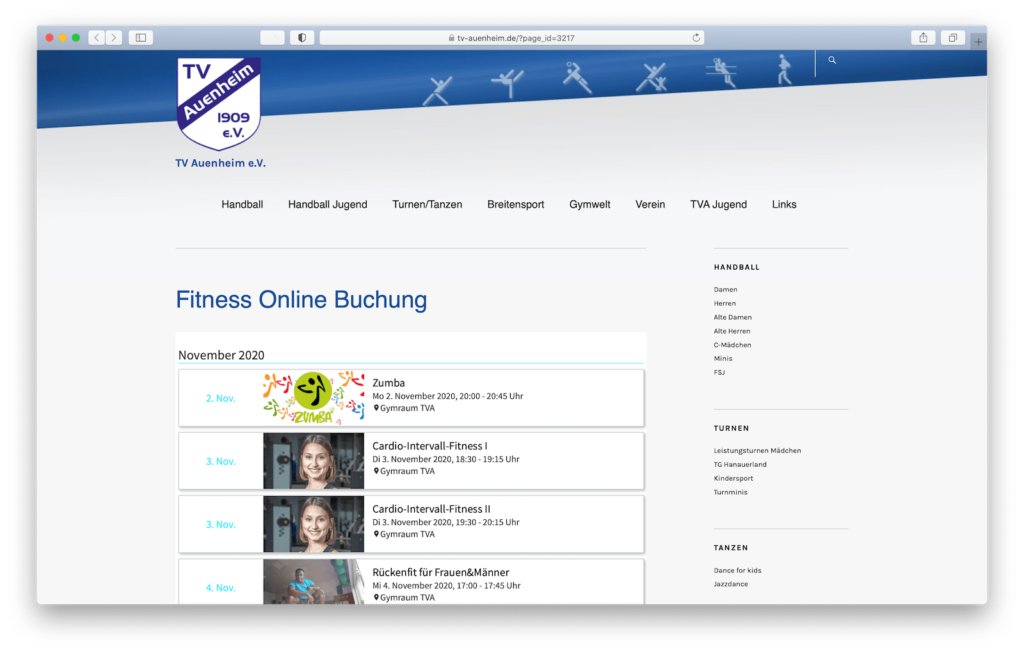Open the Kindersport sidebar link
Viewport: 1024px width, 653px height.
tap(733, 478)
